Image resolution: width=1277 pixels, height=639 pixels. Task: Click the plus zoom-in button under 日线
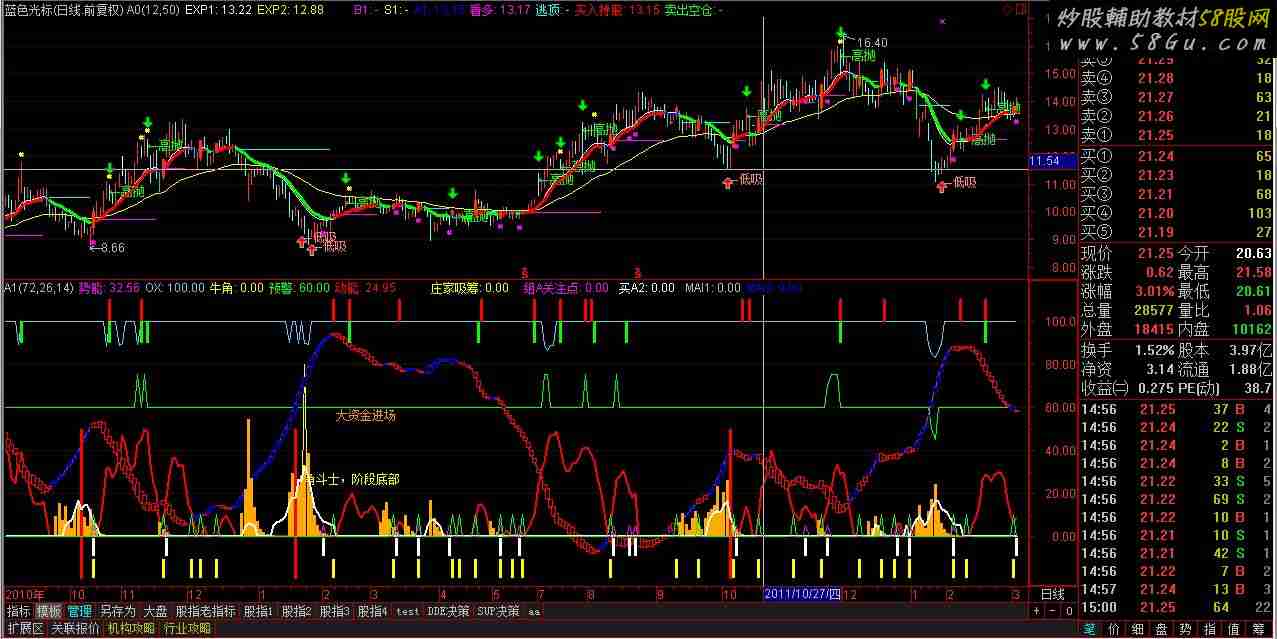pos(1037,610)
